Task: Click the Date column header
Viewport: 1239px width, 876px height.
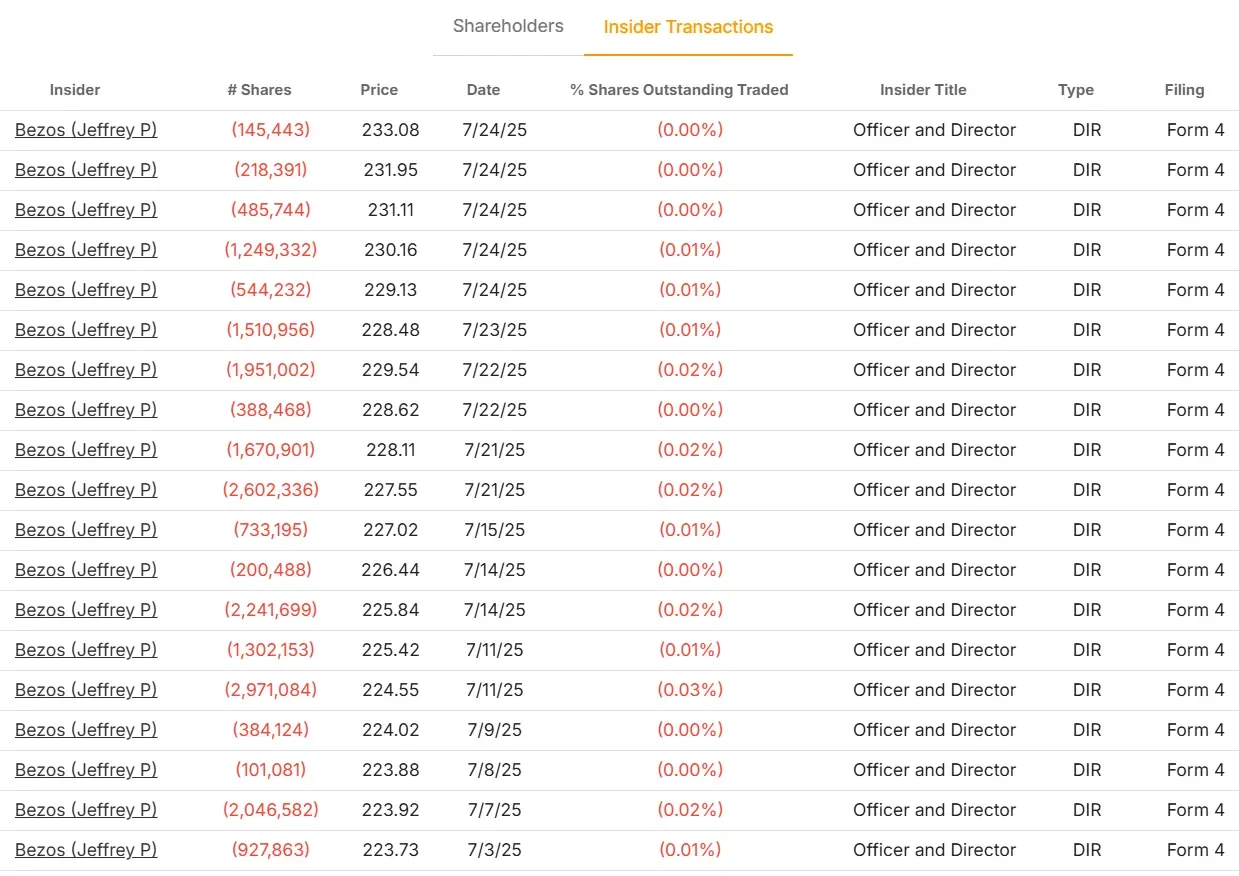Action: point(483,90)
